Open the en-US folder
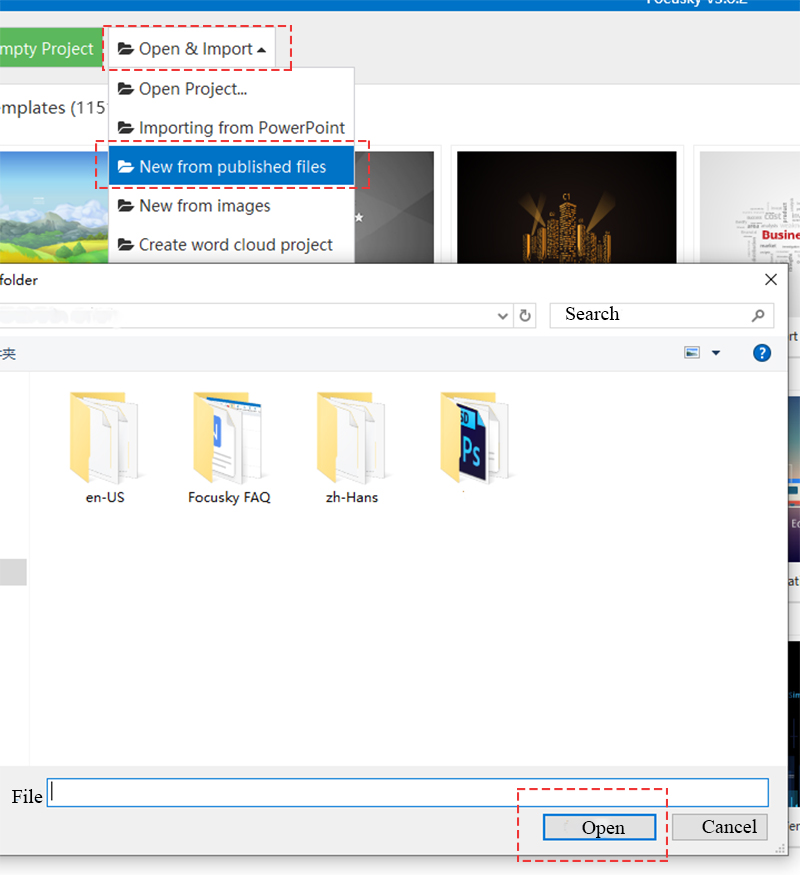The image size is (800, 875). [x=104, y=440]
